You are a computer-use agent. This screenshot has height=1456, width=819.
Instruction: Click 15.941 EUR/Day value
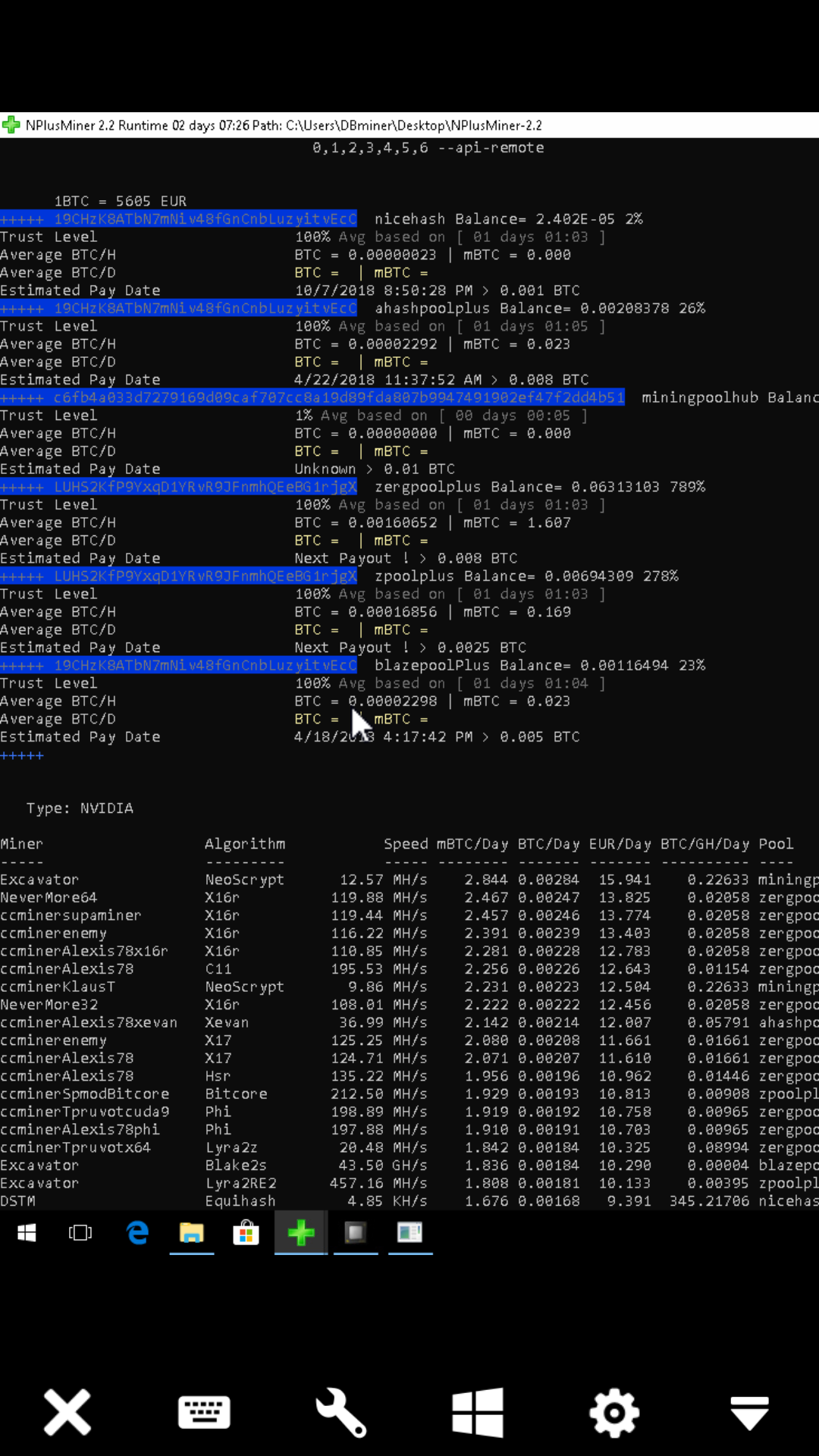pyautogui.click(x=625, y=880)
